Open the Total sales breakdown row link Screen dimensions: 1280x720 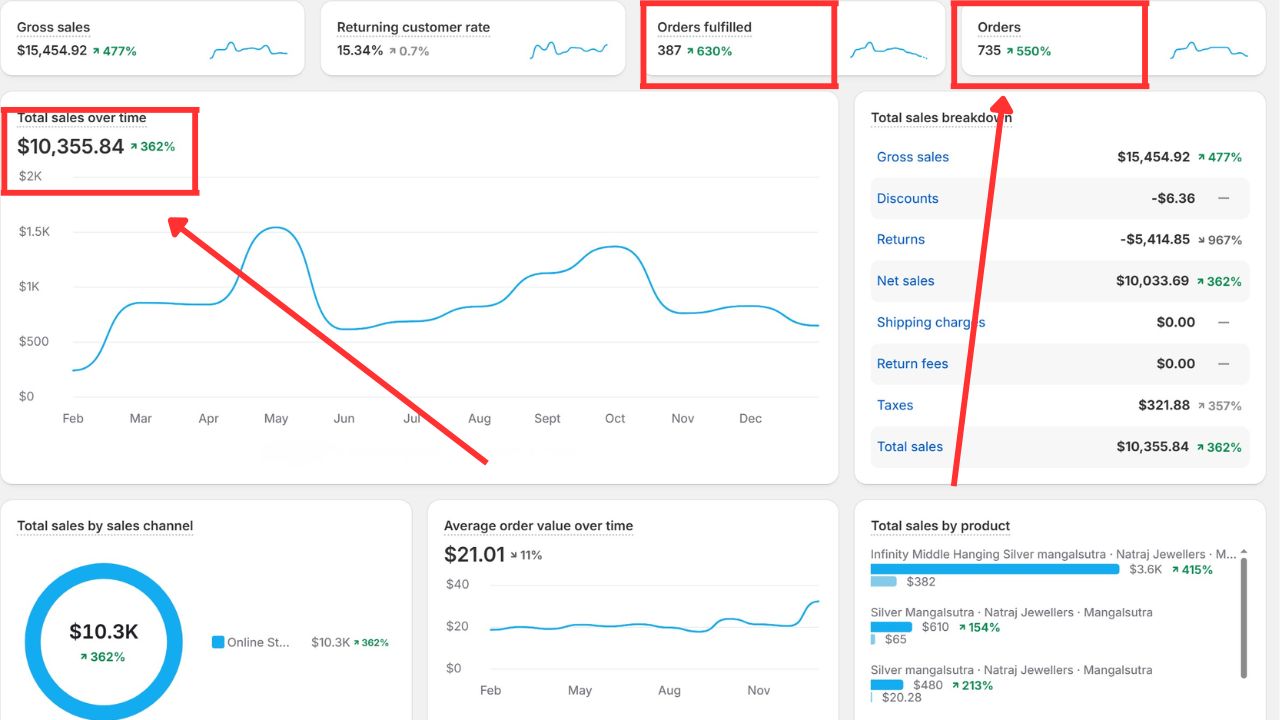click(x=910, y=447)
